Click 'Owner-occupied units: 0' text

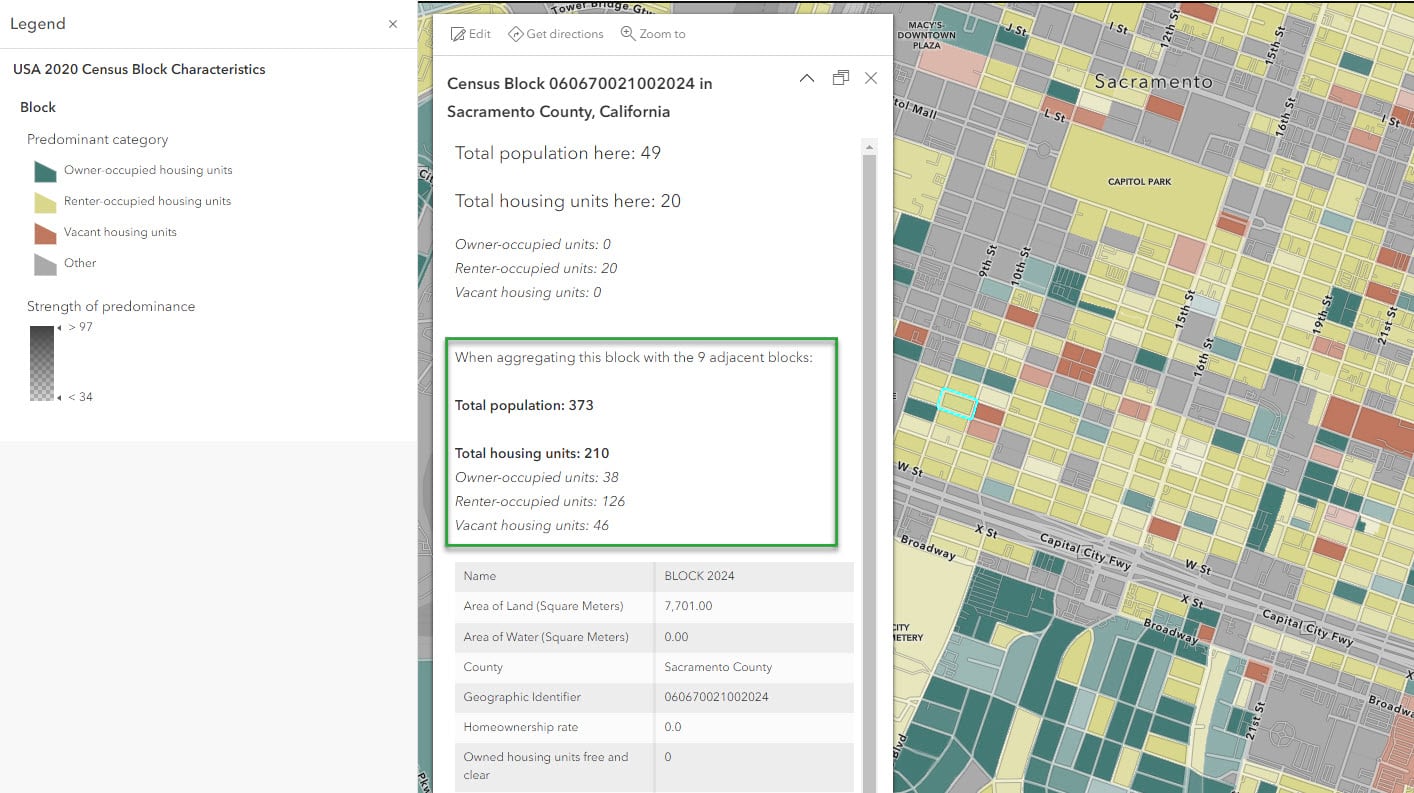(533, 244)
